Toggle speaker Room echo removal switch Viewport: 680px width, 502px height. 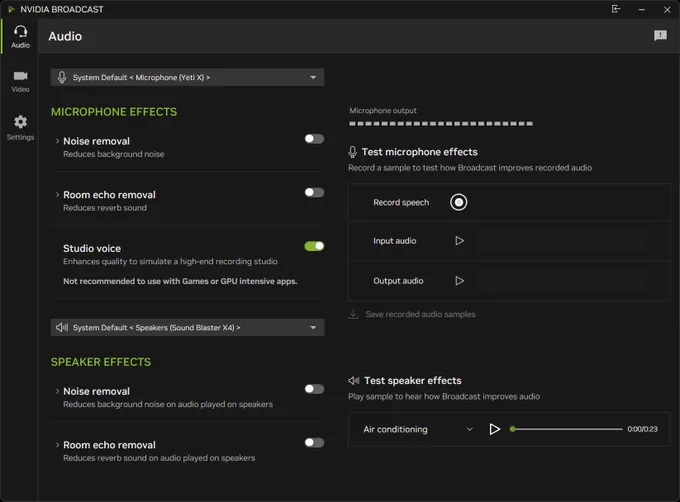[x=314, y=443]
